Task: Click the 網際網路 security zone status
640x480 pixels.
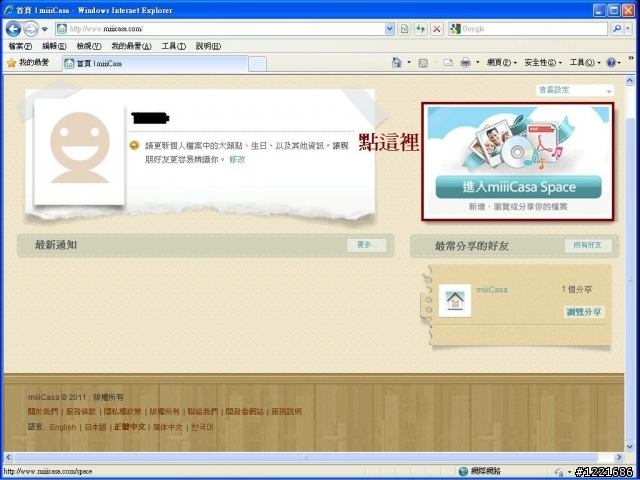Action: [x=480, y=471]
